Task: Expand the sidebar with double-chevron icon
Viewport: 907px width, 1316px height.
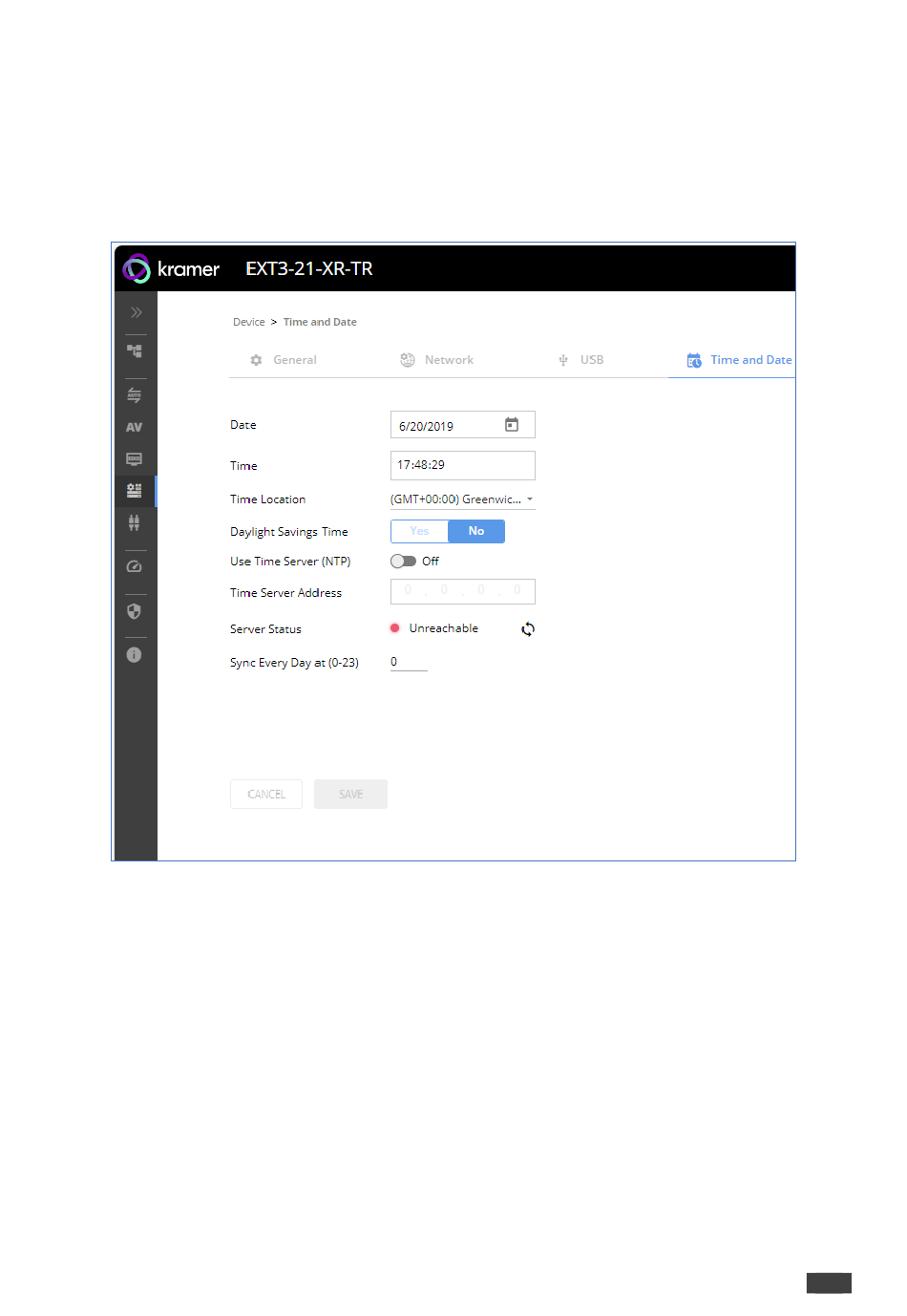Action: (136, 312)
